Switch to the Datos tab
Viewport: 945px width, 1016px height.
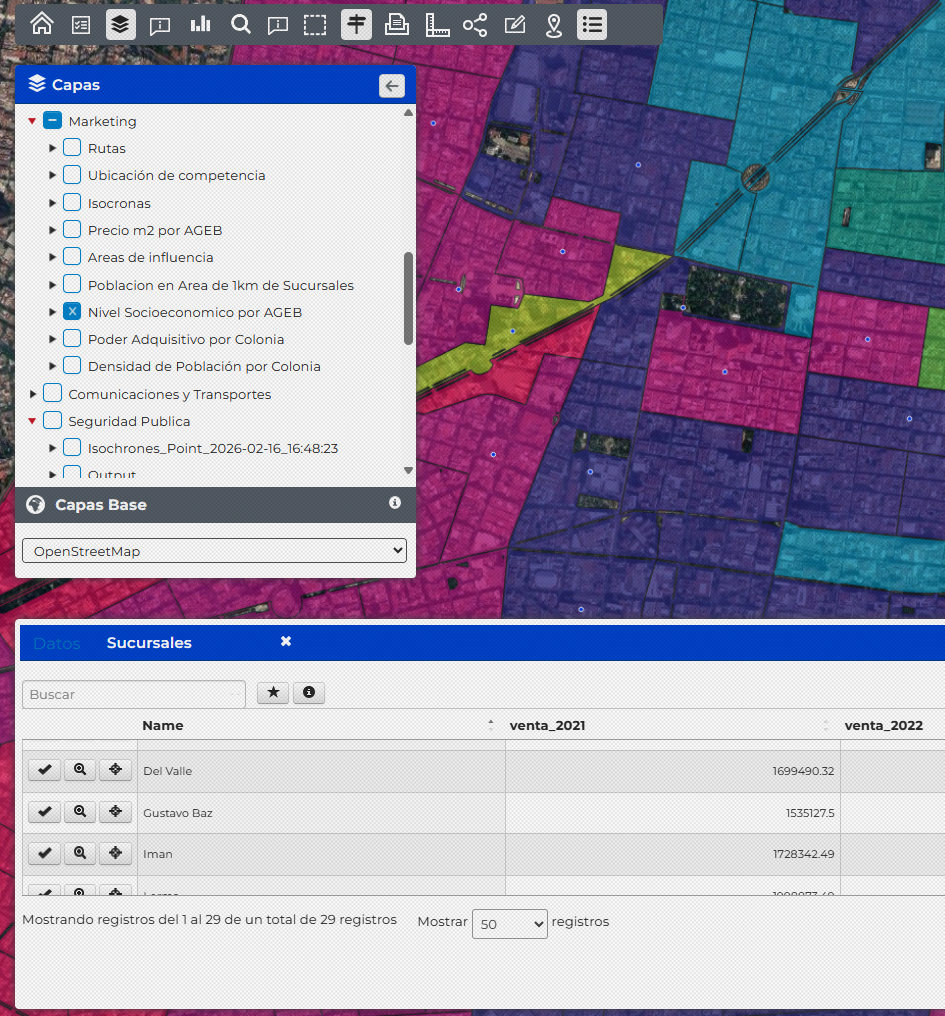click(x=56, y=643)
